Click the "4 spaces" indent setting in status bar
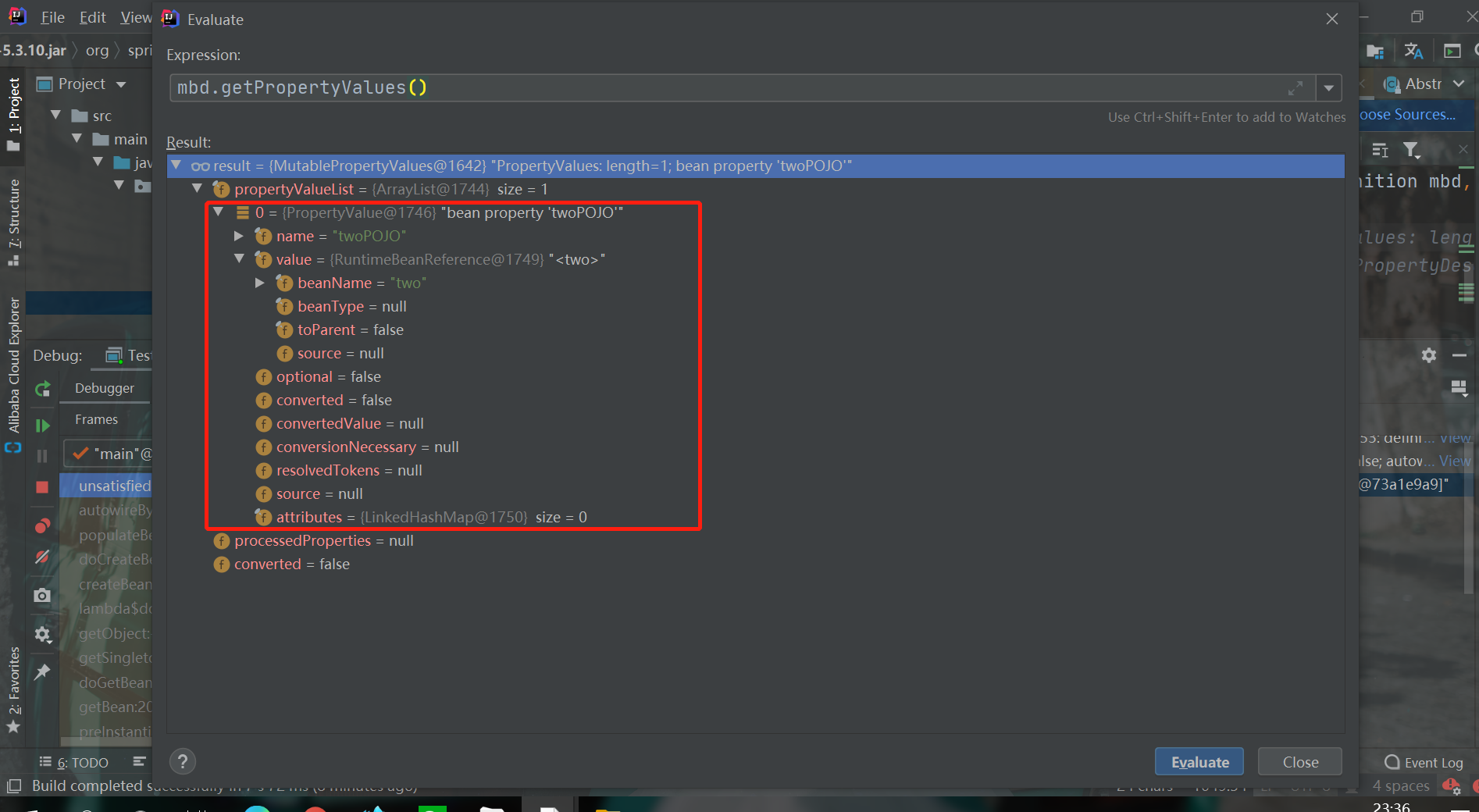This screenshot has height=812, width=1479. [x=1401, y=785]
